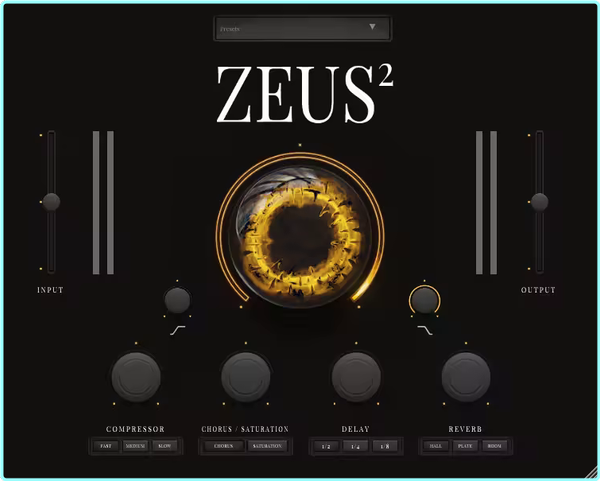Click the central golden eye knob
600x481 pixels.
click(300, 236)
